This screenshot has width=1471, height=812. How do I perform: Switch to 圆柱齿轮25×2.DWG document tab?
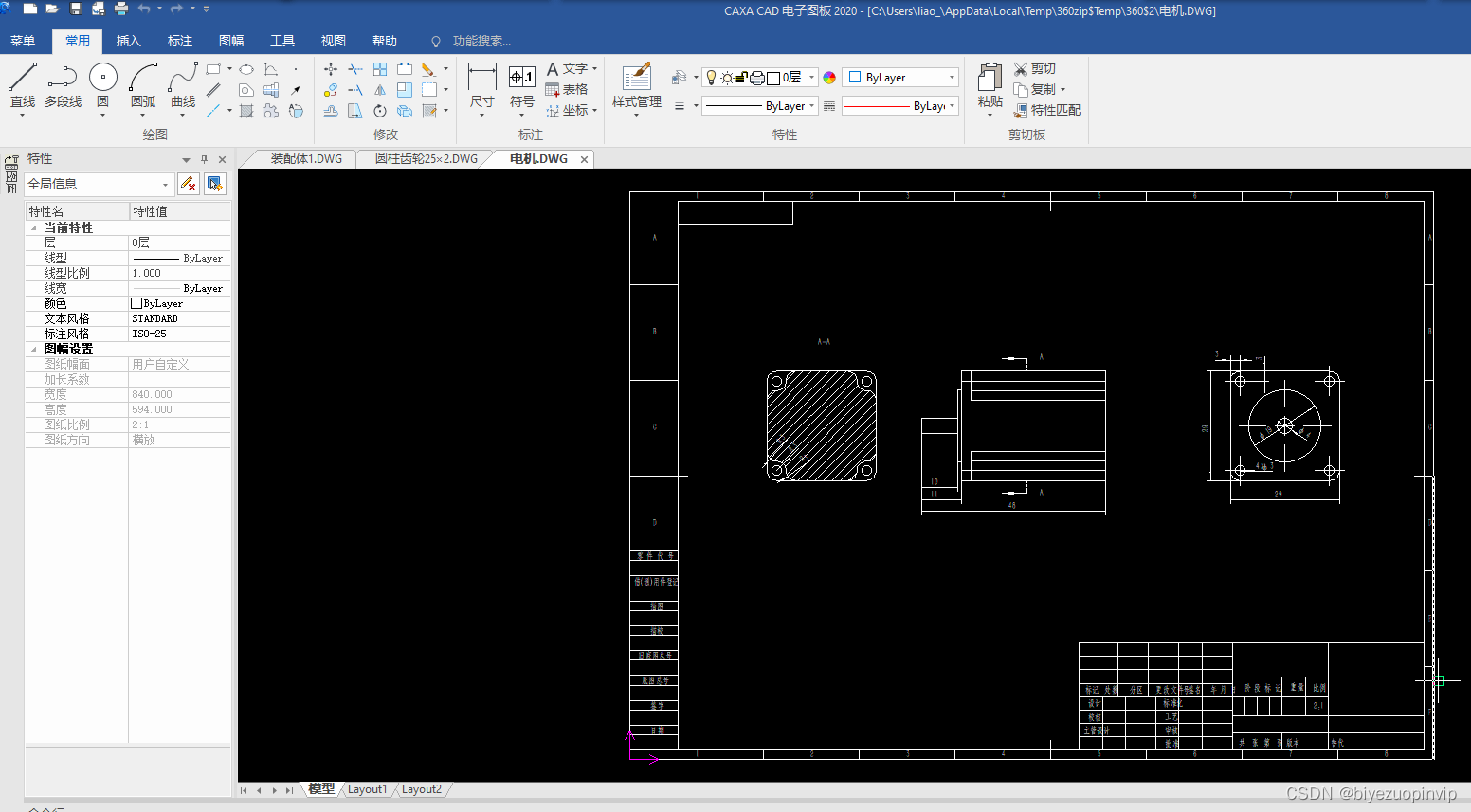pyautogui.click(x=427, y=159)
